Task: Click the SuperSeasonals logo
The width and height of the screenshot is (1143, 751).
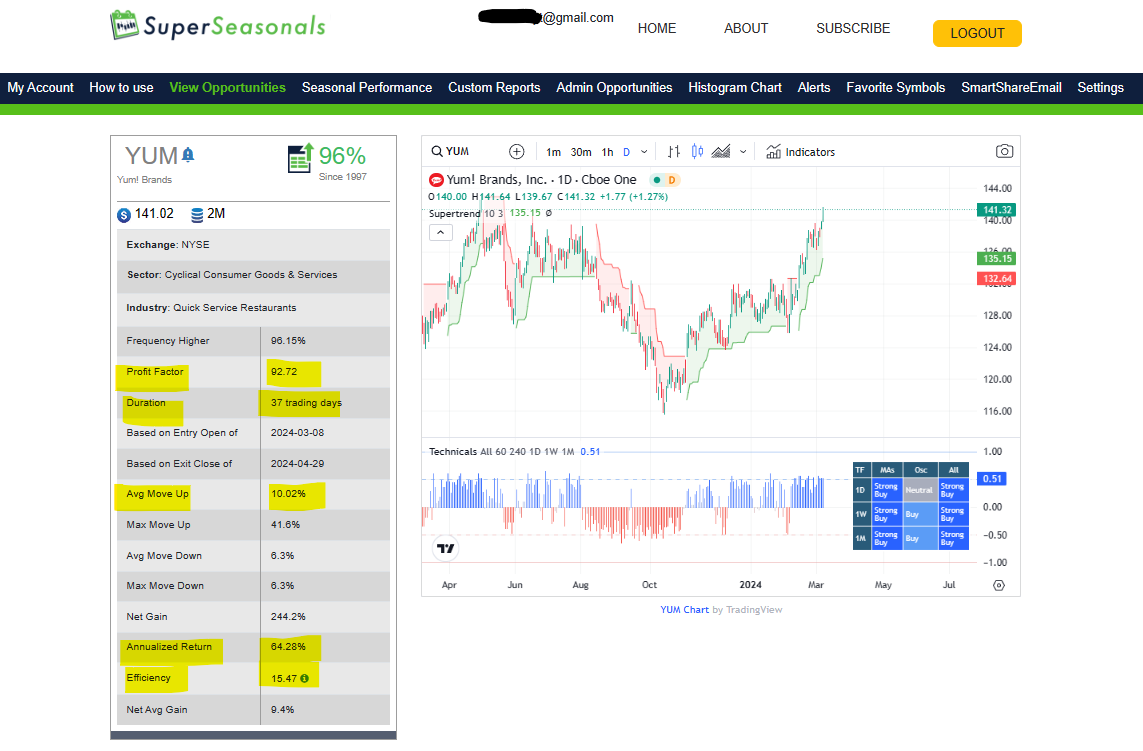Action: (218, 26)
